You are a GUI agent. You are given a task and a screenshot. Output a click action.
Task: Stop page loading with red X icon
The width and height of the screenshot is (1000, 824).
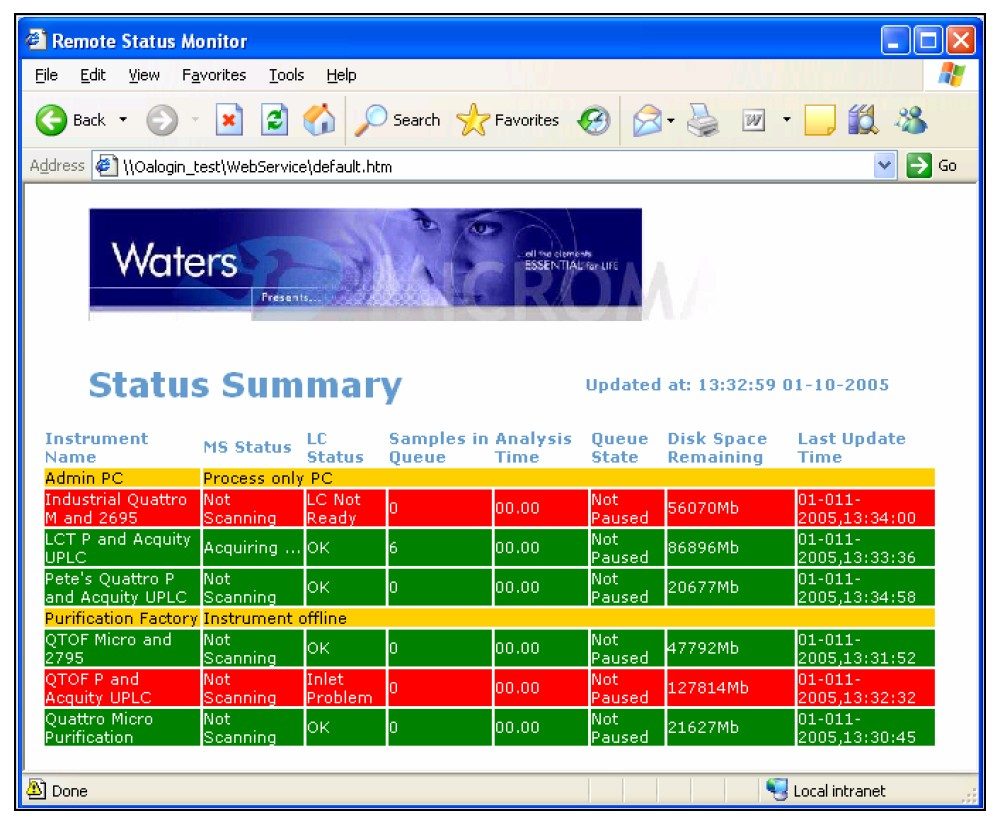(228, 120)
